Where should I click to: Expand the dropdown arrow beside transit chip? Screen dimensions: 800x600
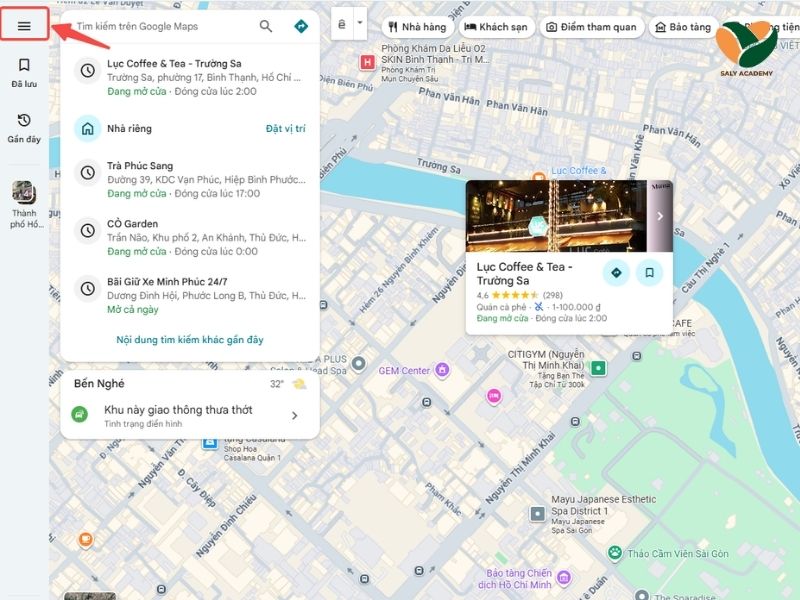[x=359, y=24]
